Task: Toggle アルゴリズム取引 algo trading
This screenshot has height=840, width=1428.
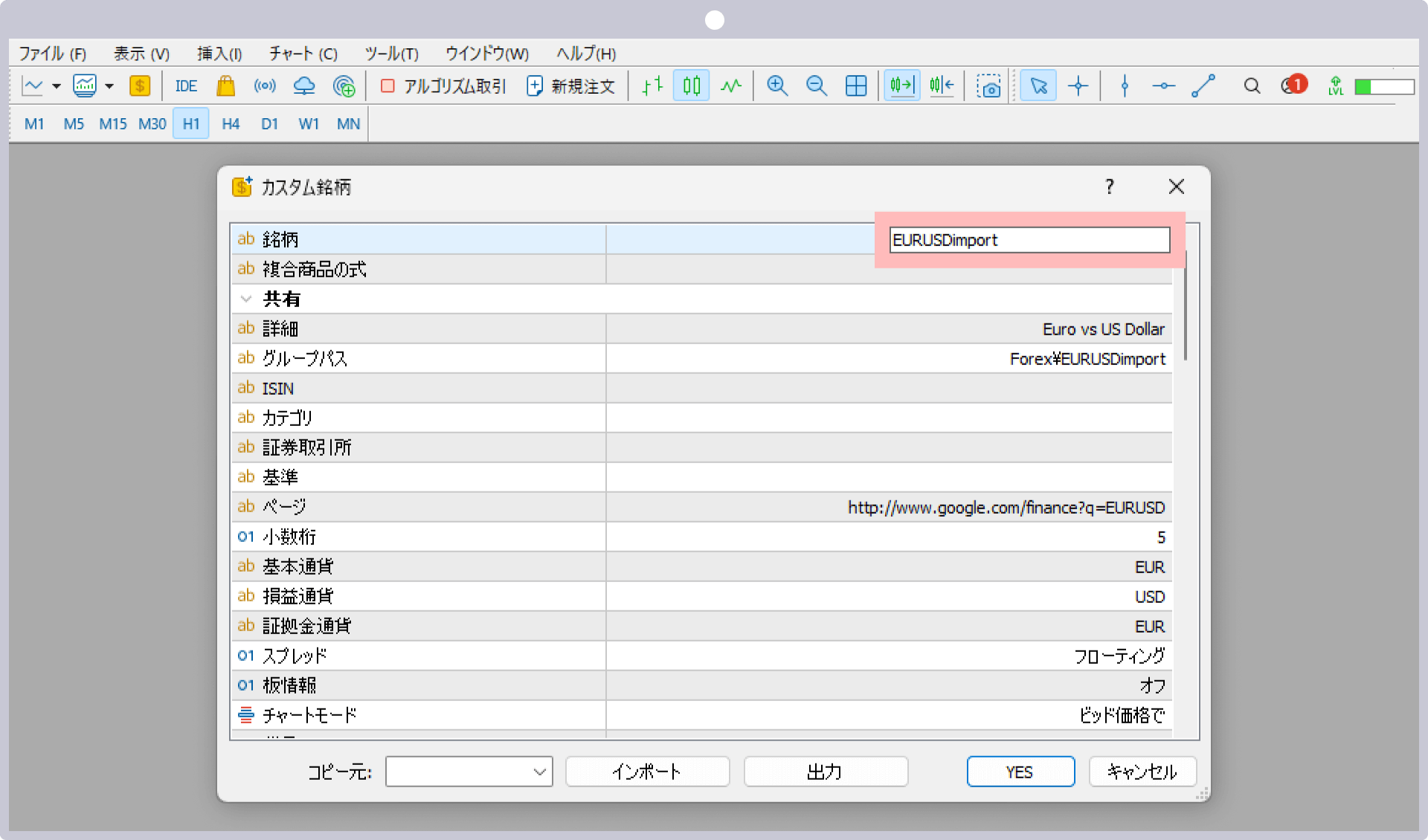Action: point(443,86)
